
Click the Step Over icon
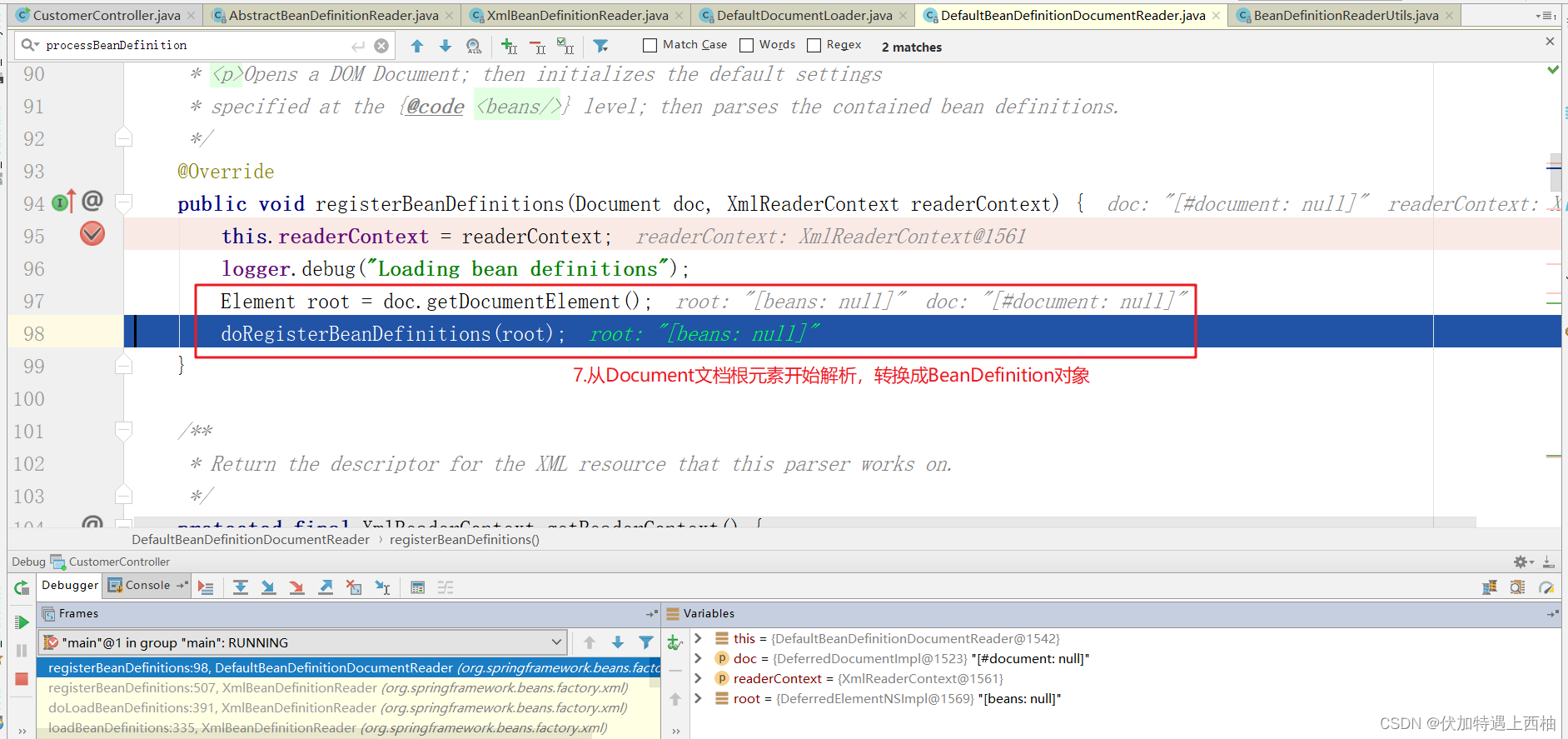click(241, 587)
